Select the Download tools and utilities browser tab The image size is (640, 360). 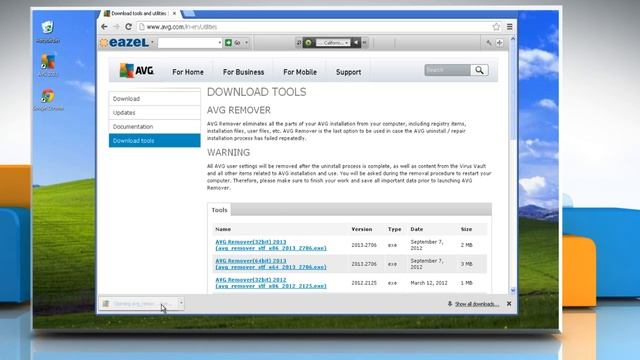(x=140, y=13)
